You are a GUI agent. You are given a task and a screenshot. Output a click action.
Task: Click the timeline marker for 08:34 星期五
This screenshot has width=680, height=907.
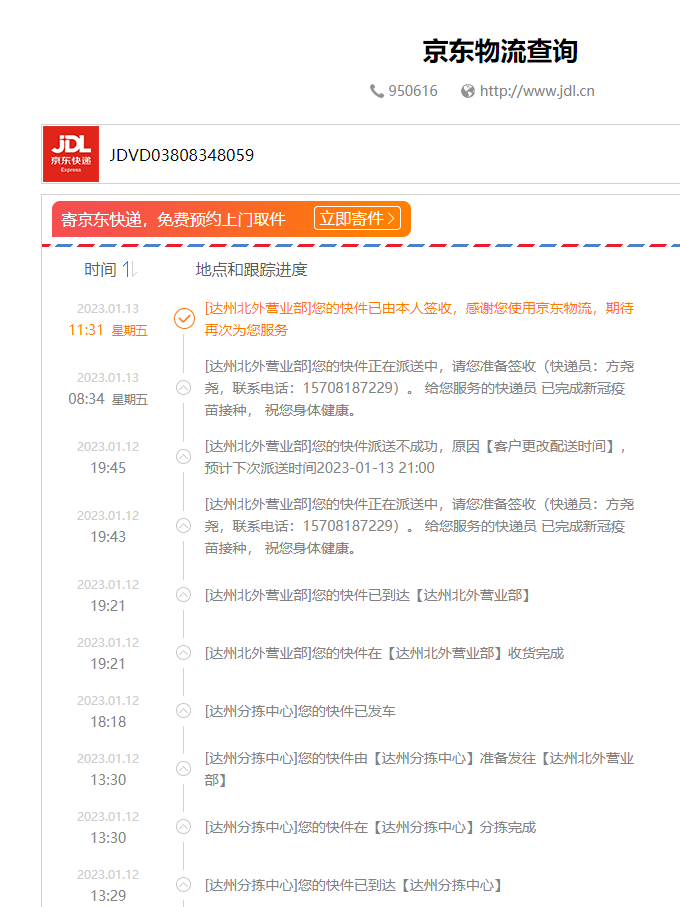pyautogui.click(x=183, y=388)
